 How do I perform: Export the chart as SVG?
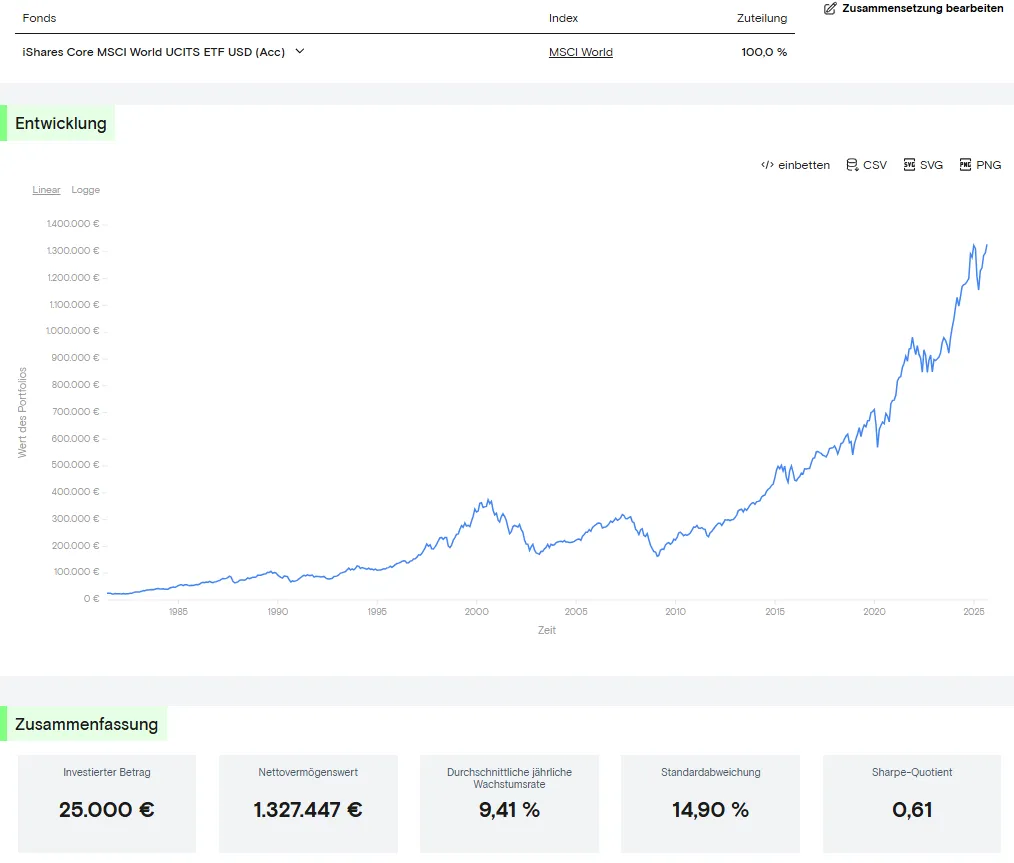923,165
